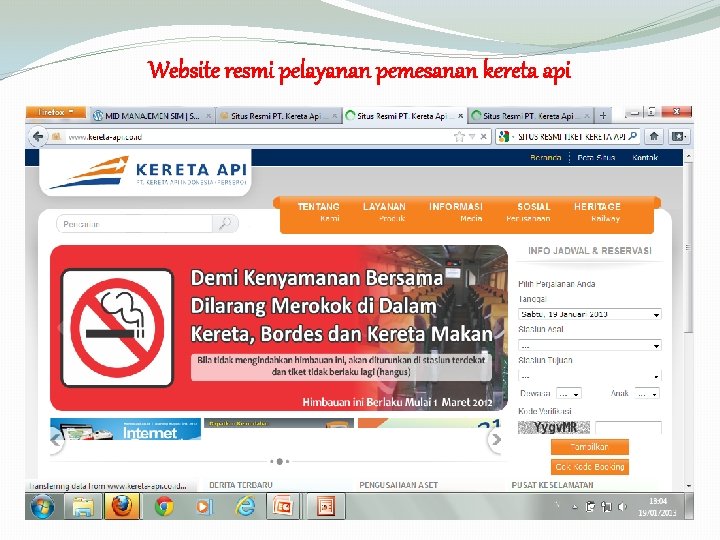Screen dimensions: 720x540
Task: Open the INFORMASI Media menu
Action: click(456, 212)
